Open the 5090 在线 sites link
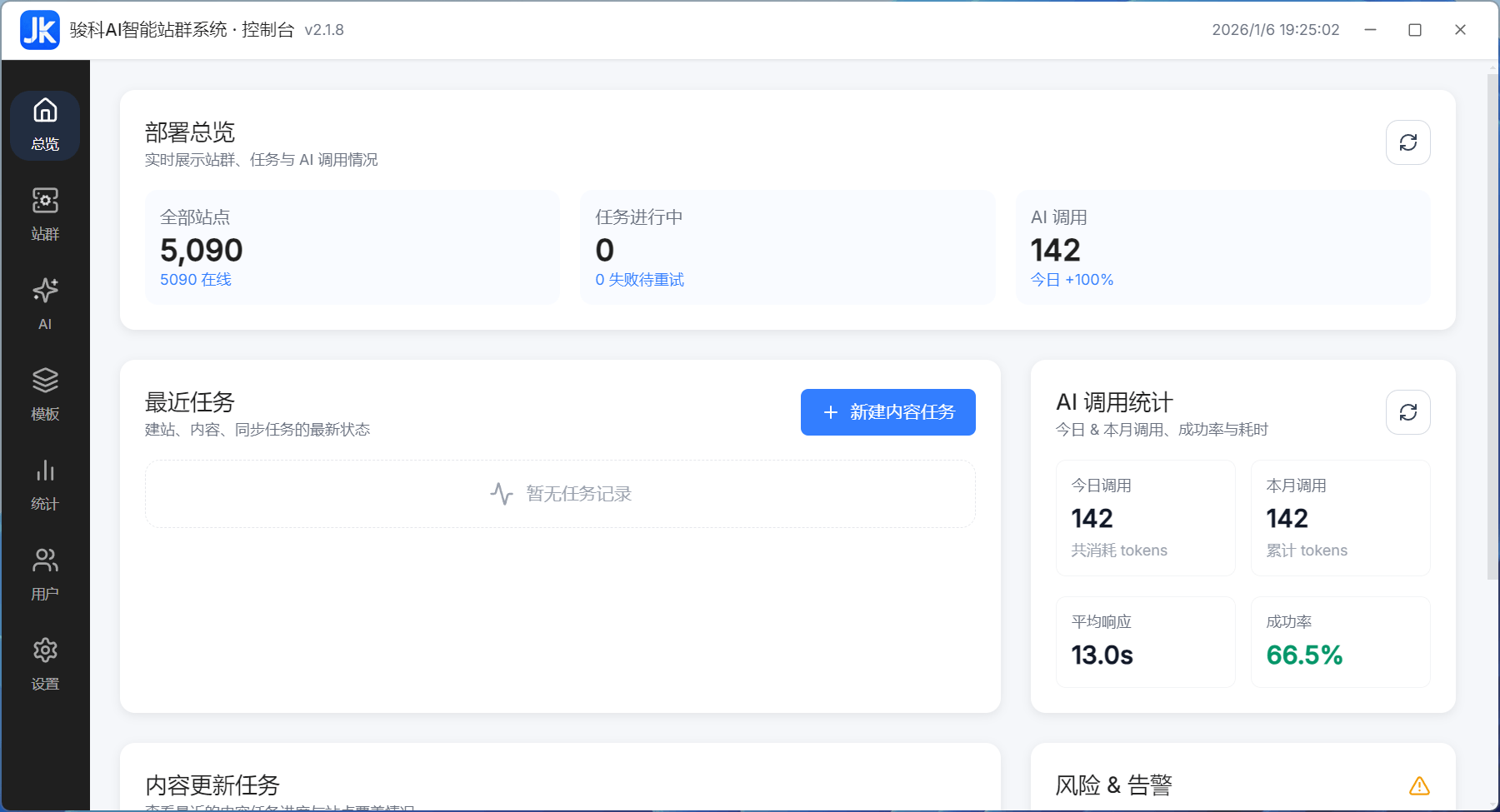The image size is (1500, 812). coord(195,280)
